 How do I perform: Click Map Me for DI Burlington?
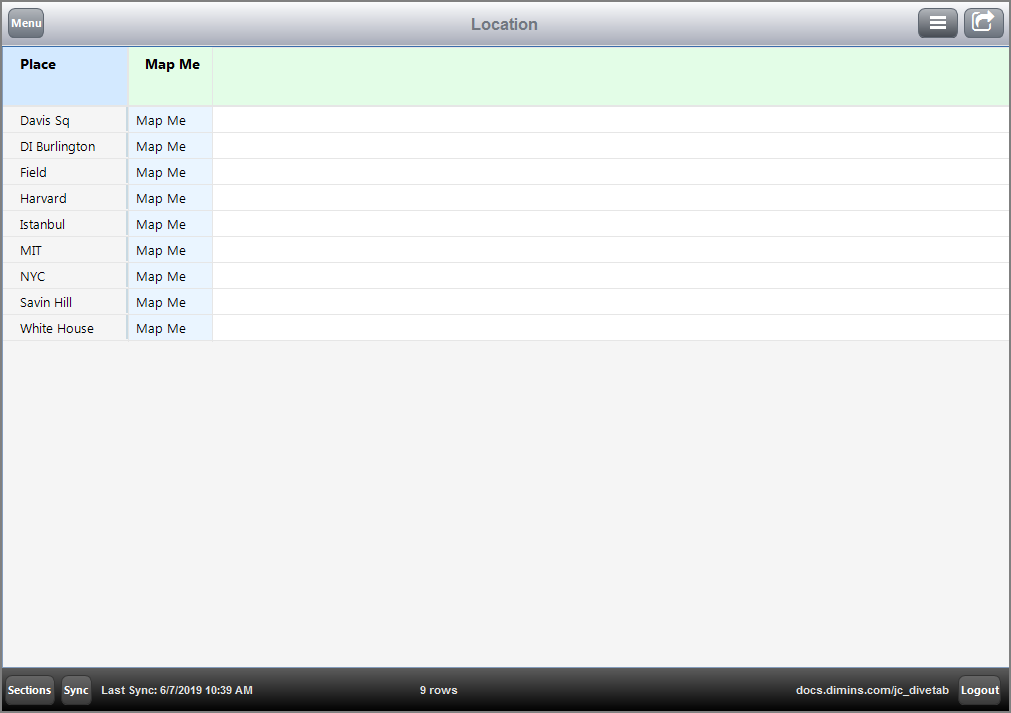pyautogui.click(x=161, y=147)
